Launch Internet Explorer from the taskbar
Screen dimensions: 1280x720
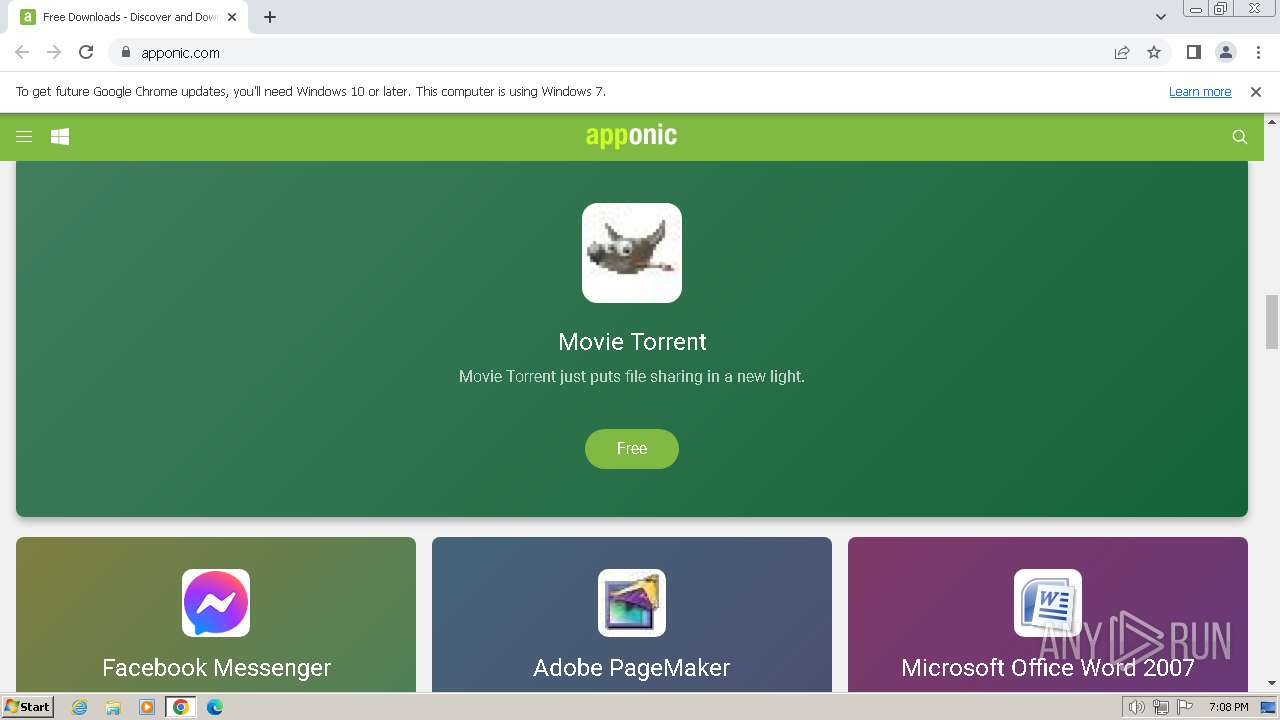(80, 707)
